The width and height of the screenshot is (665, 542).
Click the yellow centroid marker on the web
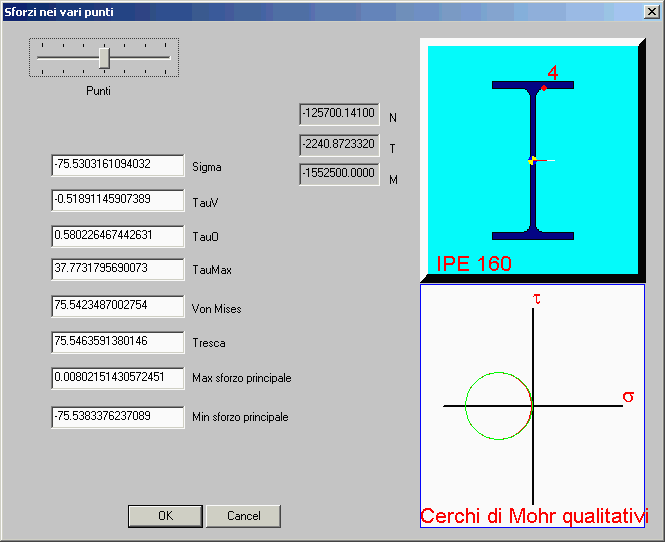coord(532,160)
